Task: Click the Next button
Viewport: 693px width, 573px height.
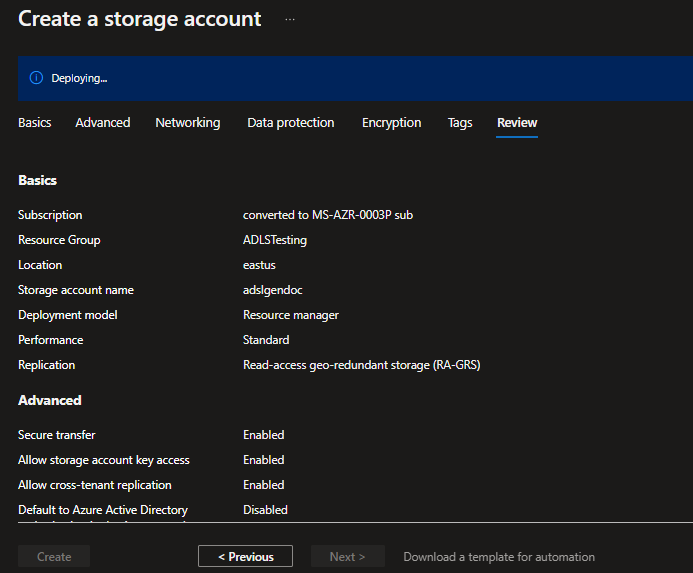Action: [348, 557]
